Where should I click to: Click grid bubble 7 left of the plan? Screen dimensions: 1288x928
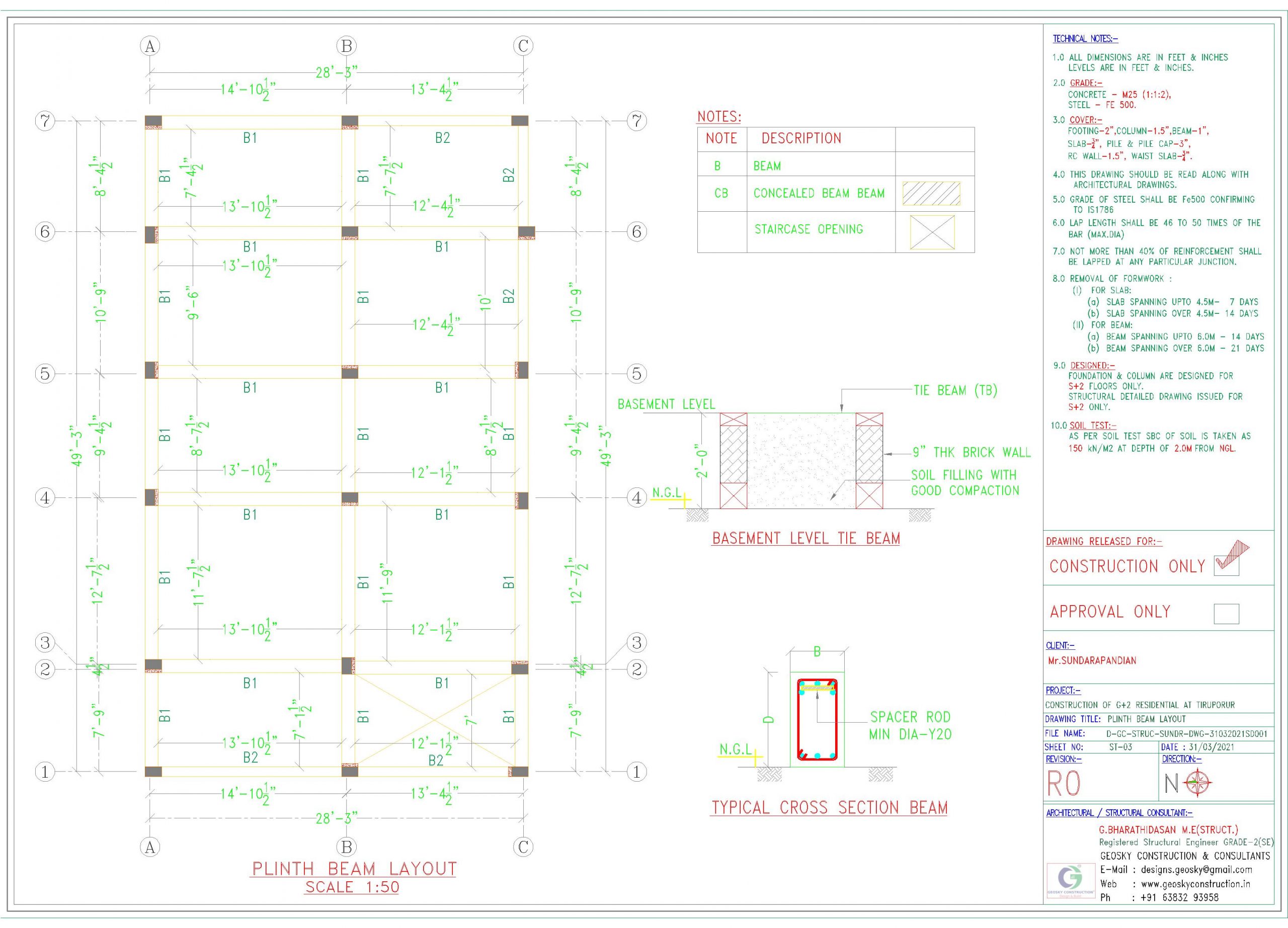(45, 121)
